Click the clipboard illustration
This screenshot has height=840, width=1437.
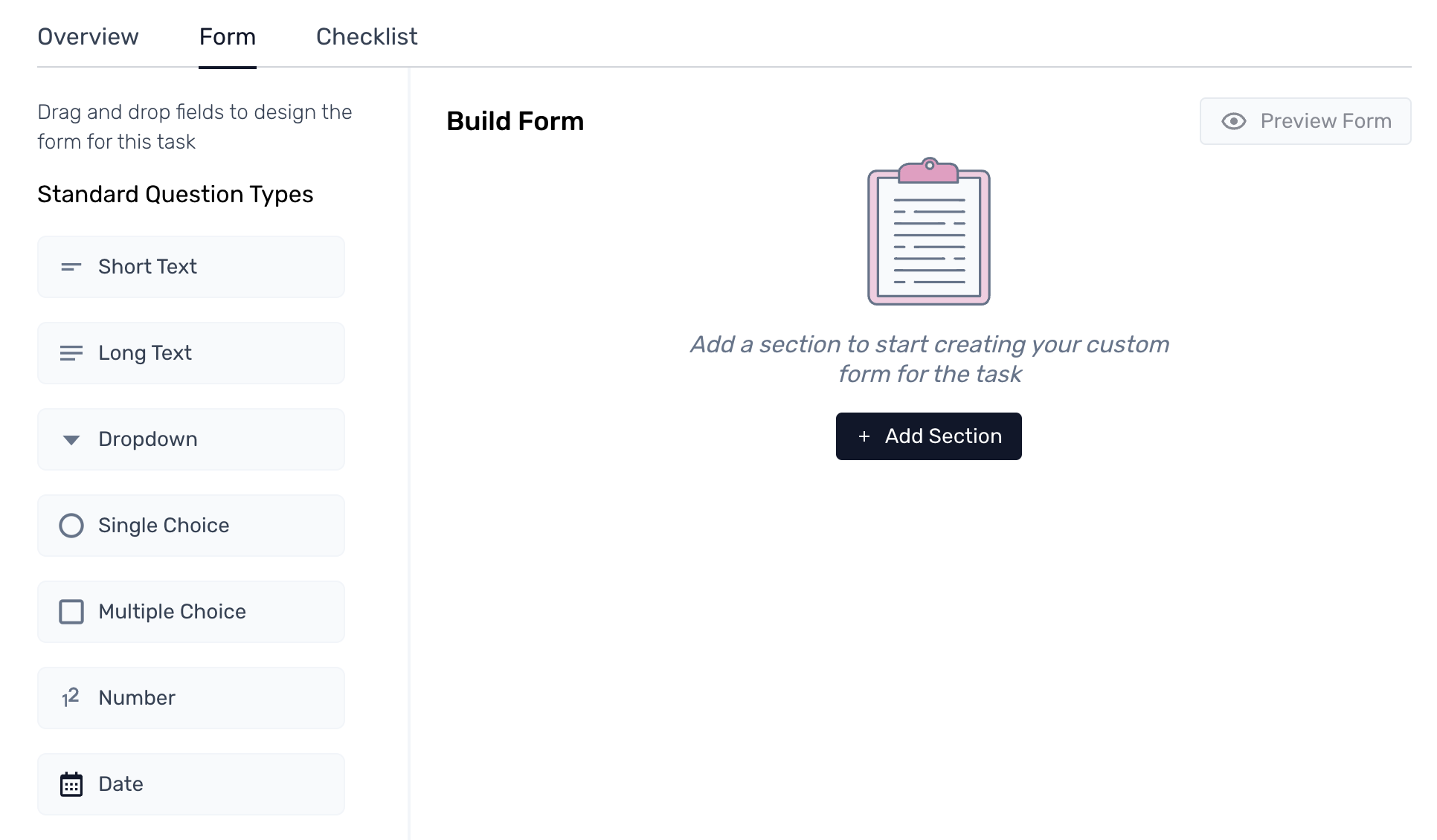pos(929,231)
